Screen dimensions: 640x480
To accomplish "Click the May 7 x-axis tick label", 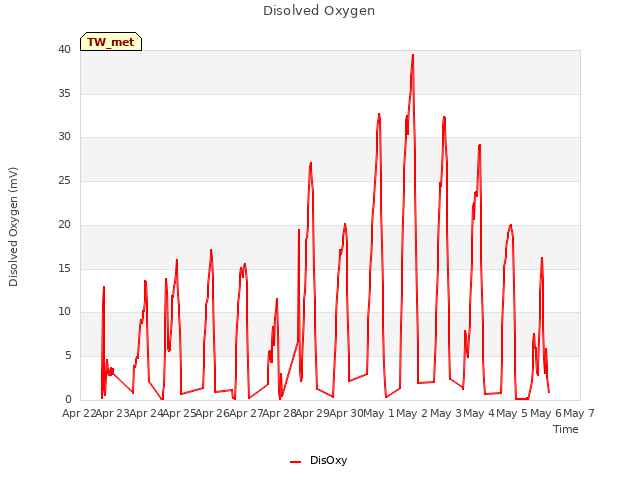I will [x=579, y=413].
